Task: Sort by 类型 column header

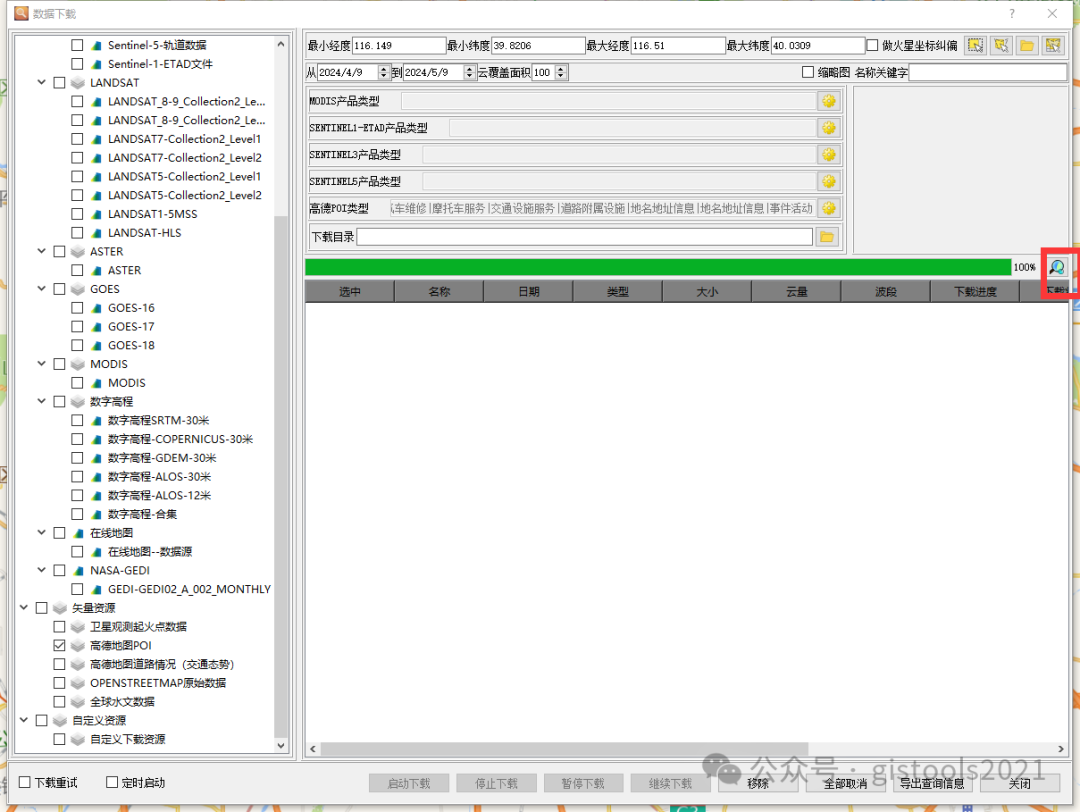Action: (618, 292)
